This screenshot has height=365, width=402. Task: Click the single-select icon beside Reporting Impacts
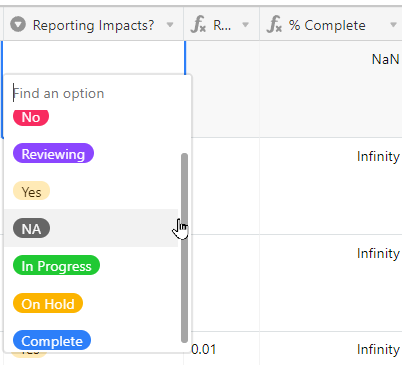click(18, 25)
